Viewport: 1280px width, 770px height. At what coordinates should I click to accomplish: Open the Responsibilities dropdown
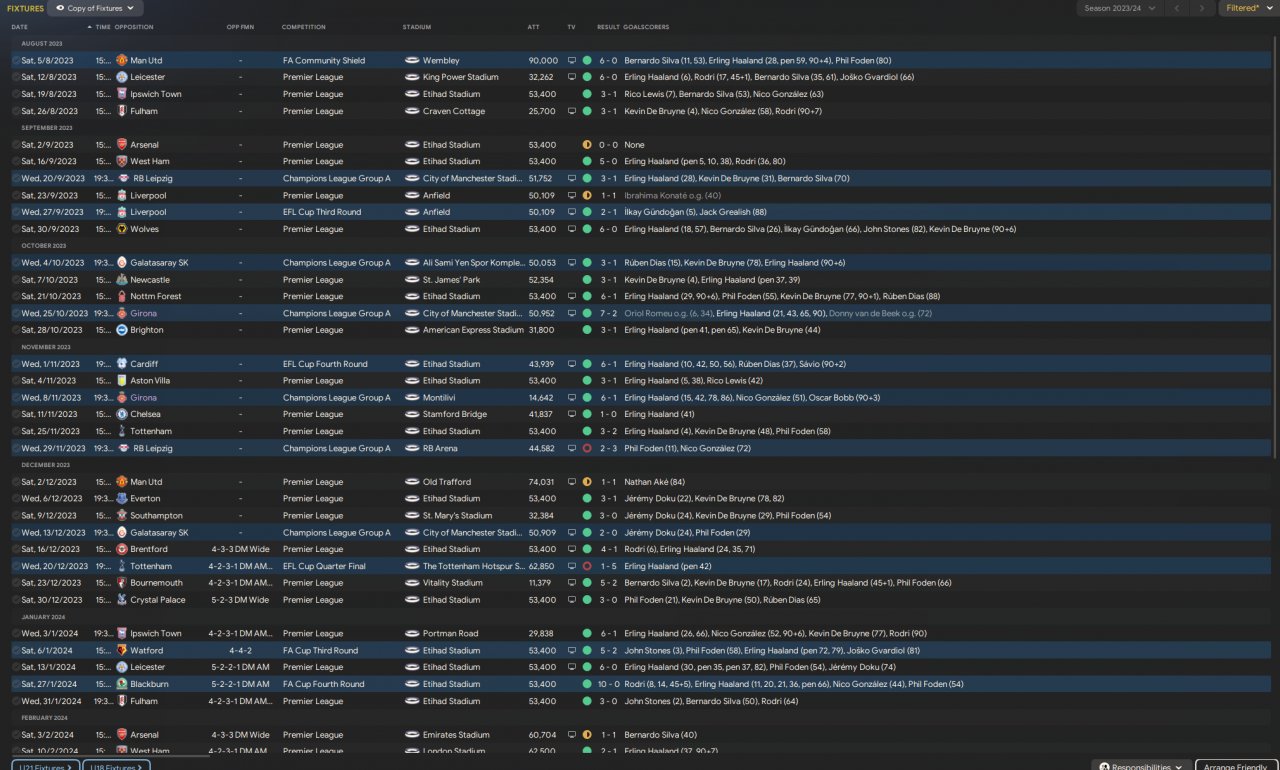tap(1141, 766)
